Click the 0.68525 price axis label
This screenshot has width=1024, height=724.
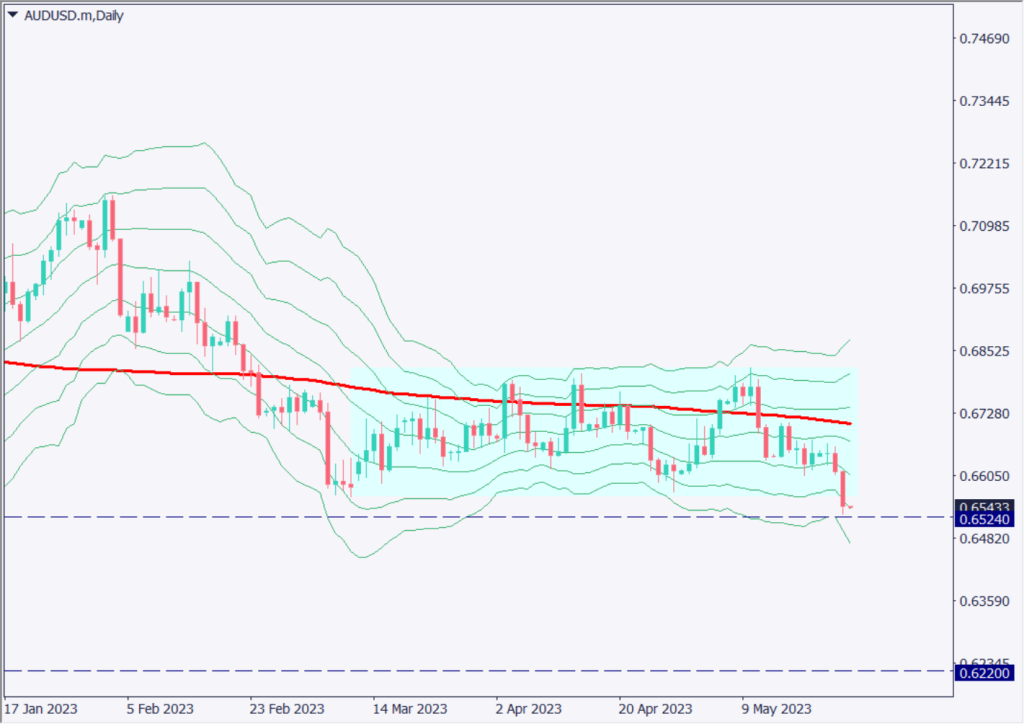(982, 352)
